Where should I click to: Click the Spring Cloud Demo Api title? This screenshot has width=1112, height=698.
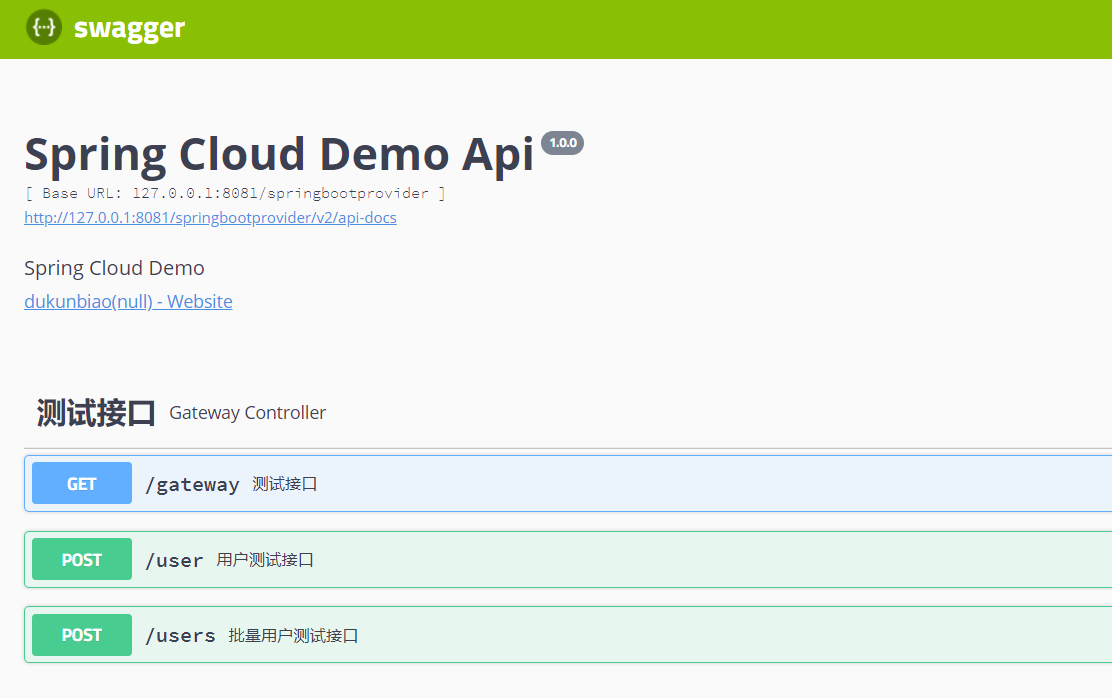click(279, 154)
